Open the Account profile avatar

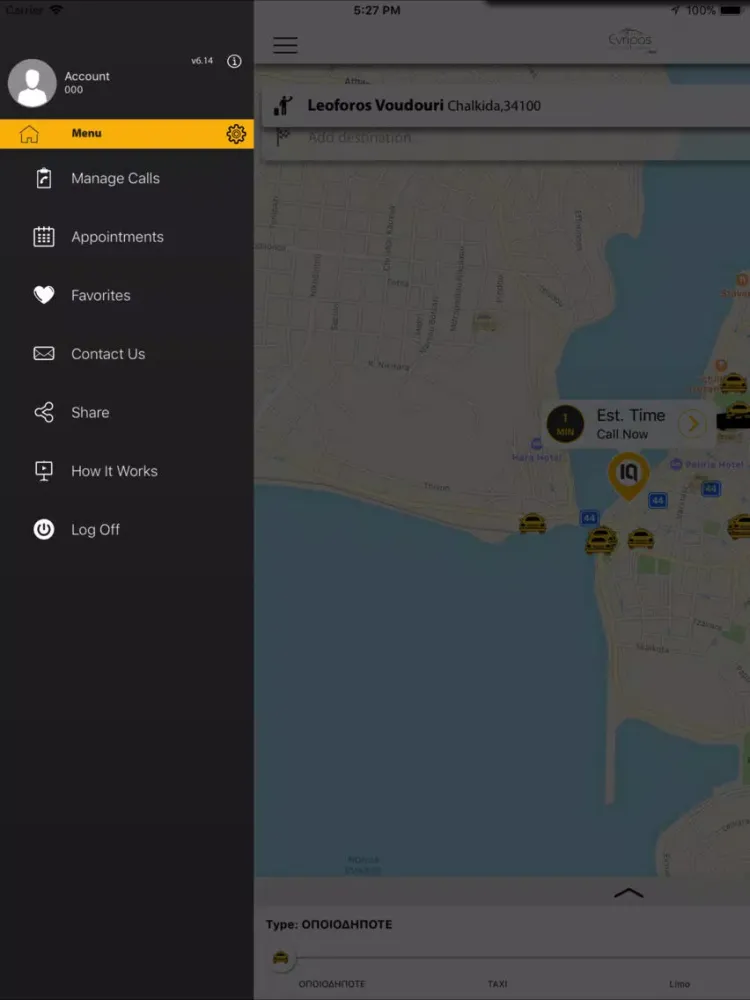pyautogui.click(x=32, y=83)
